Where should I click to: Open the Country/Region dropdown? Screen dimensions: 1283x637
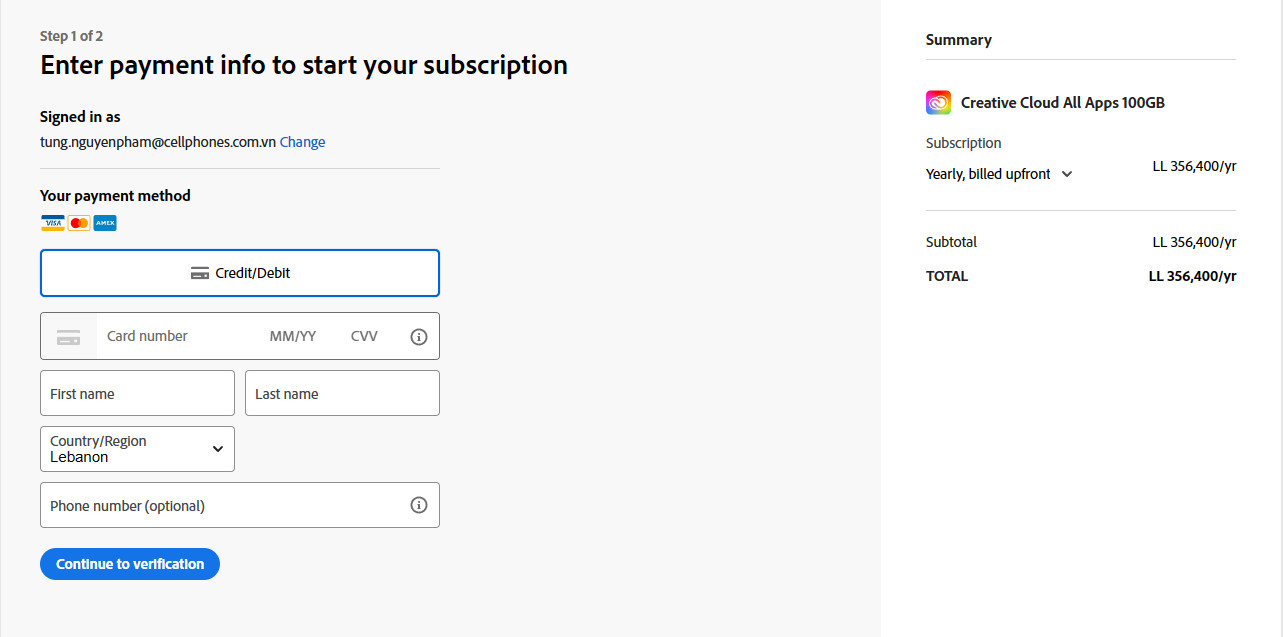[137, 449]
